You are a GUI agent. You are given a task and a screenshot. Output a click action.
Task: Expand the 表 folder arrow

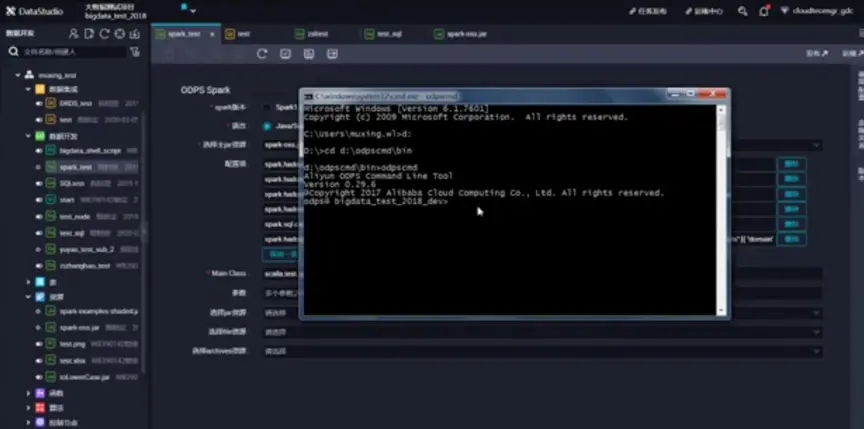[x=28, y=282]
